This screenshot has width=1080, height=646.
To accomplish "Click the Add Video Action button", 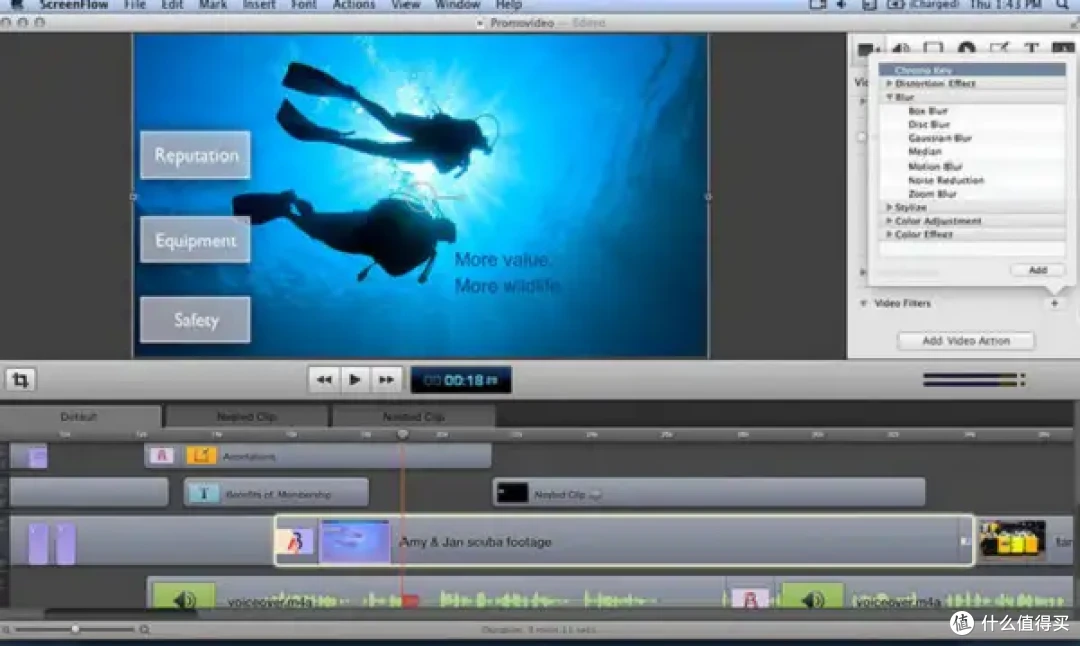I will pyautogui.click(x=966, y=341).
